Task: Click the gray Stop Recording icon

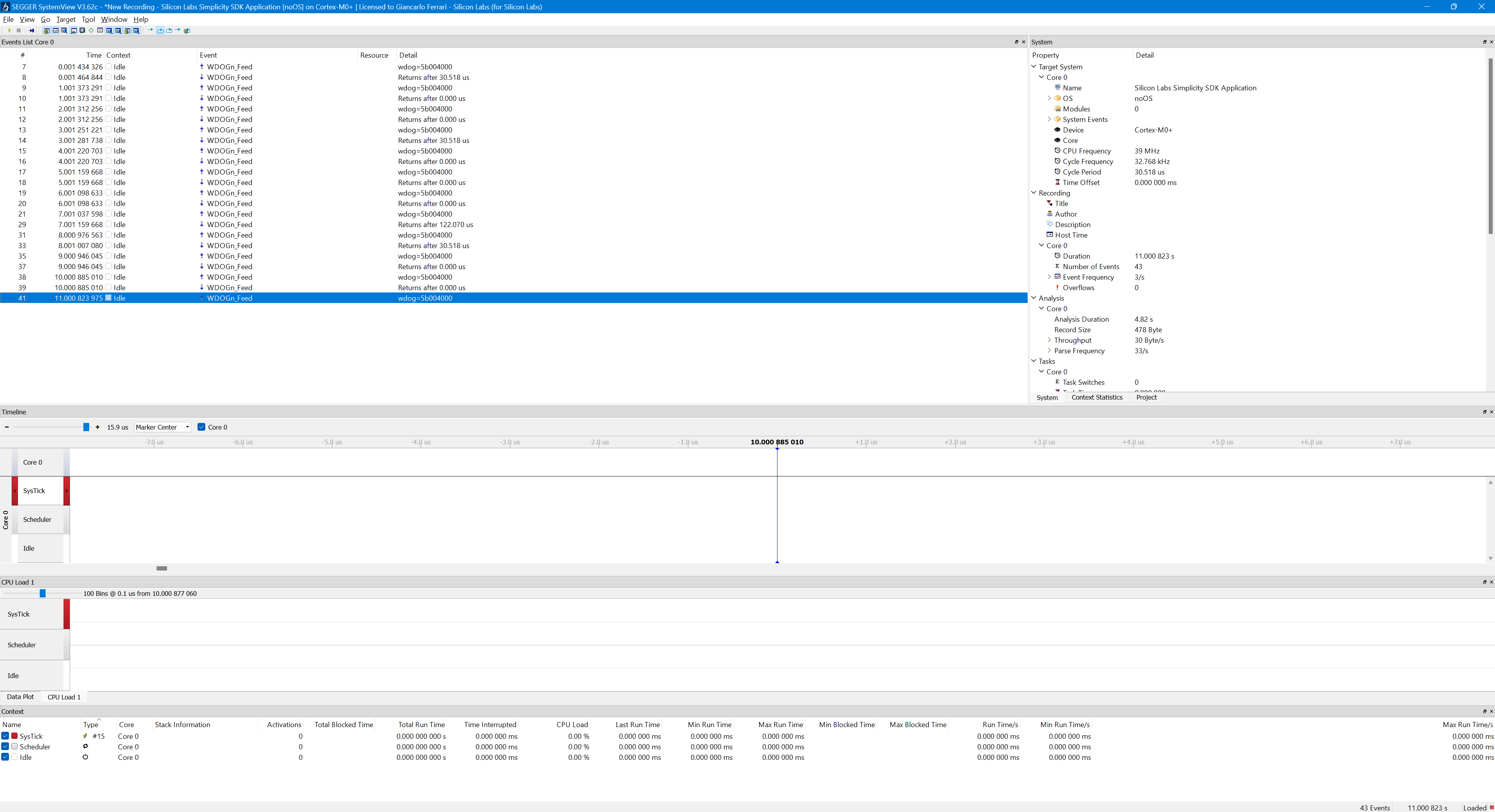Action: [x=19, y=31]
